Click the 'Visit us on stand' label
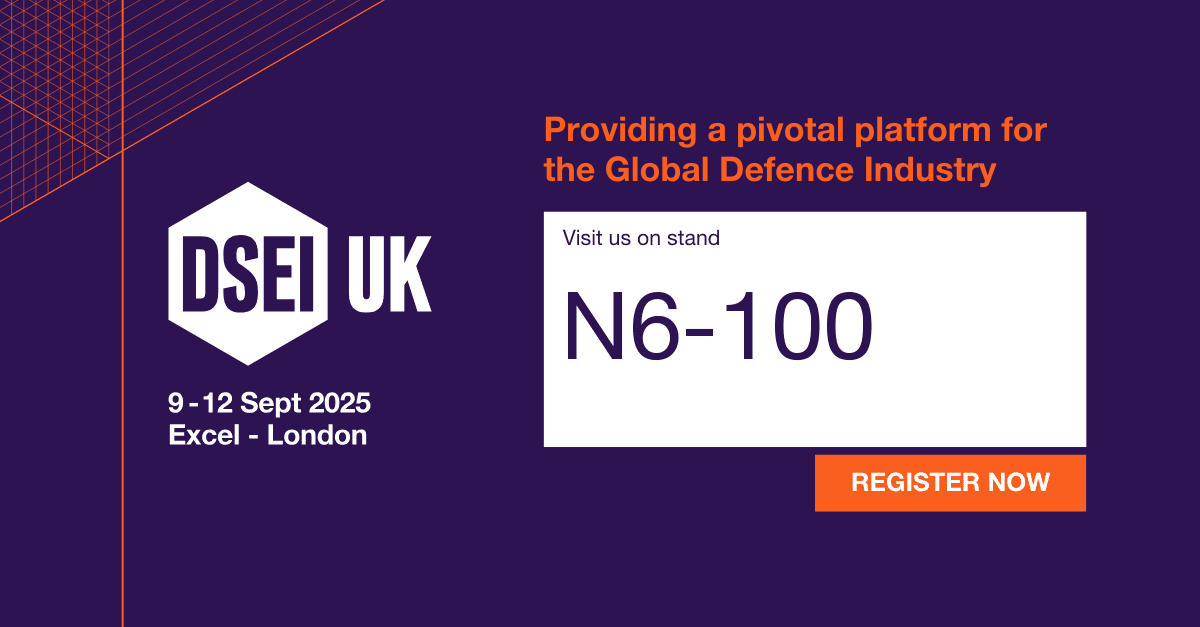1200x627 pixels. (641, 238)
